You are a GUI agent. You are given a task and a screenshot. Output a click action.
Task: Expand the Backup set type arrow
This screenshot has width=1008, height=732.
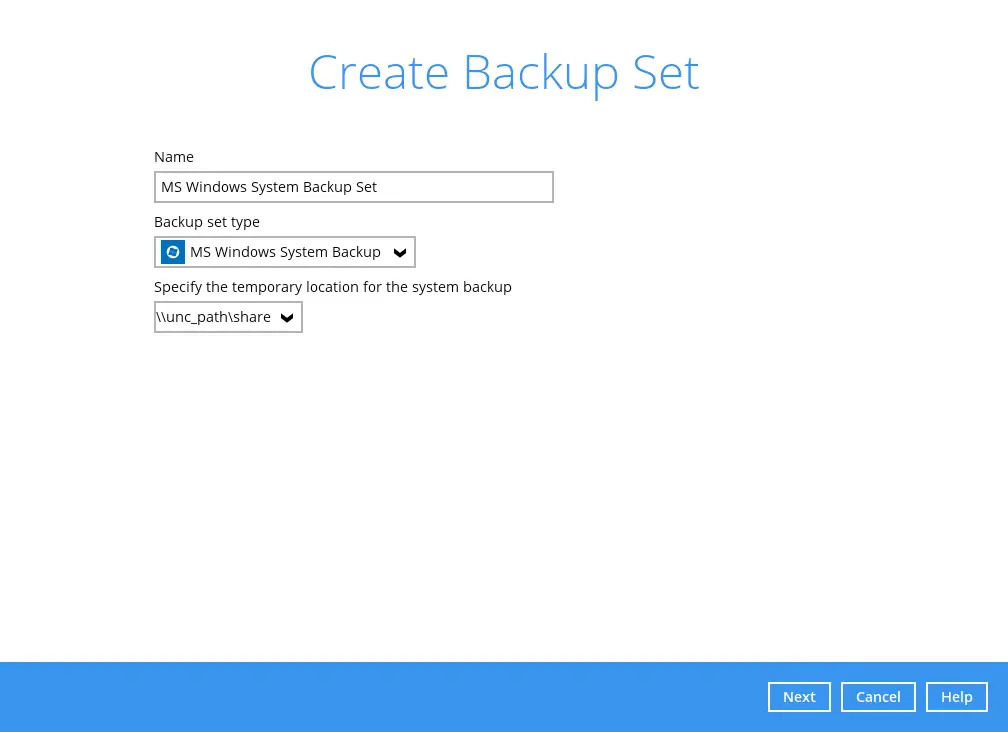400,253
